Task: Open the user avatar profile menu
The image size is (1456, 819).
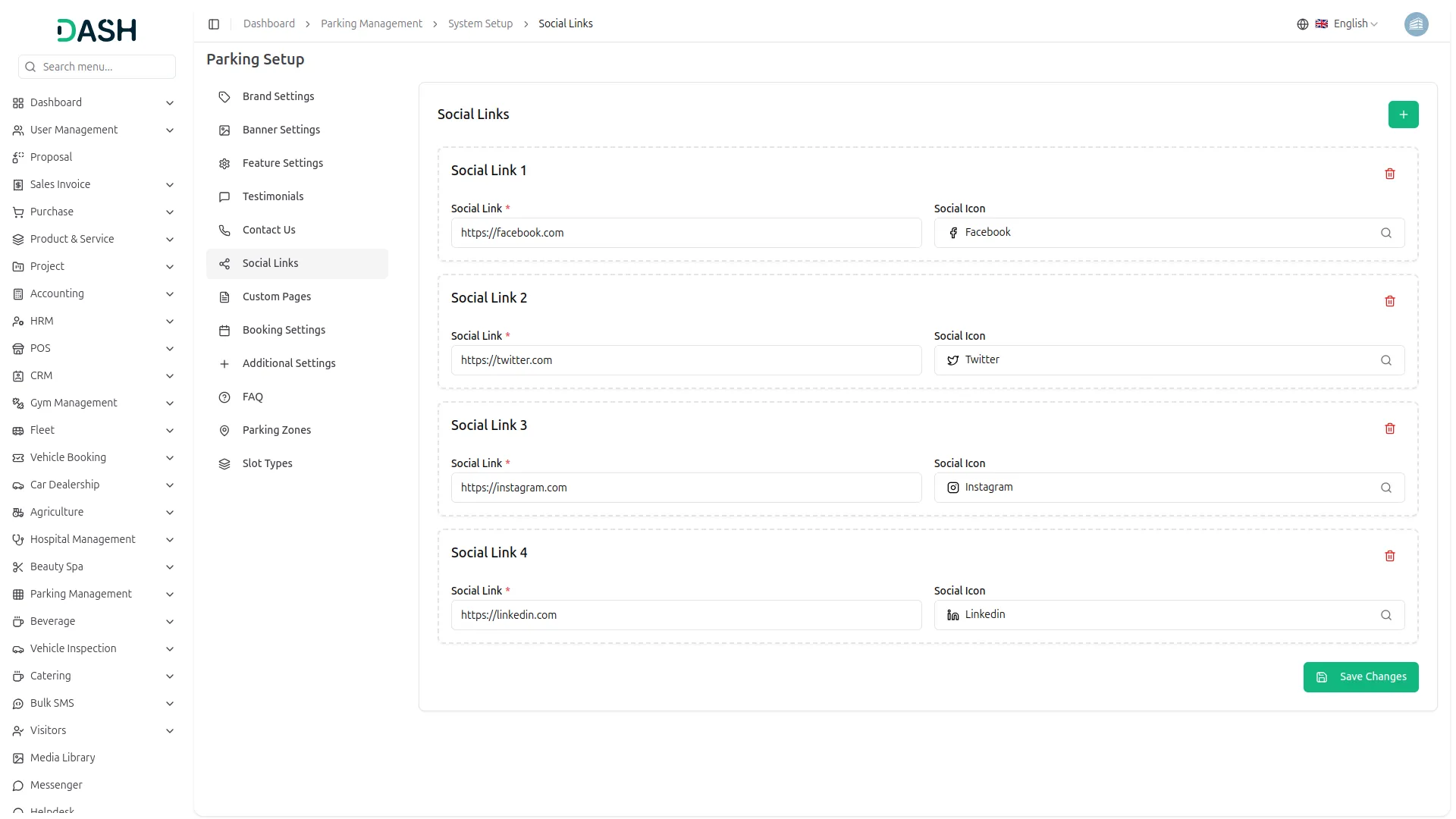Action: pyautogui.click(x=1415, y=24)
